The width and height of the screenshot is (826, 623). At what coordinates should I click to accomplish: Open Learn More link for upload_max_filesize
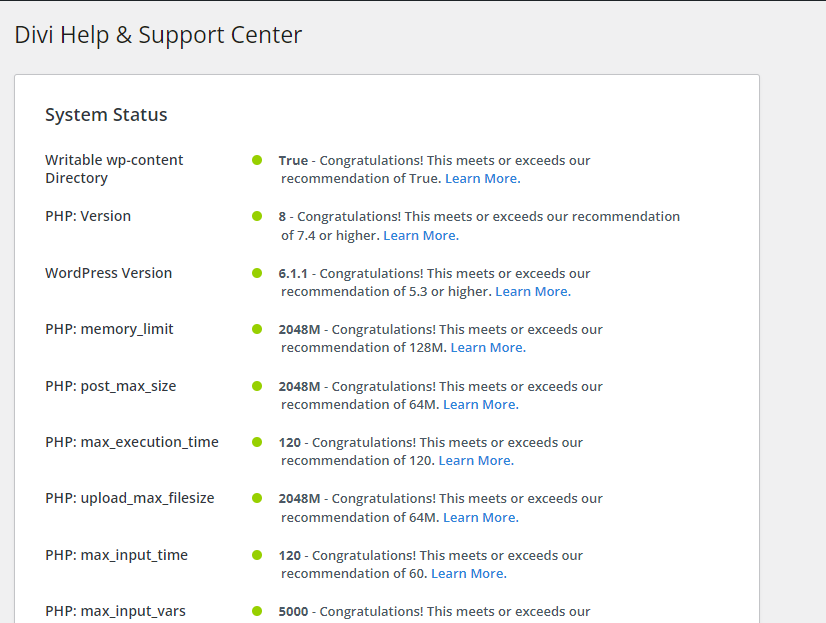(x=480, y=517)
